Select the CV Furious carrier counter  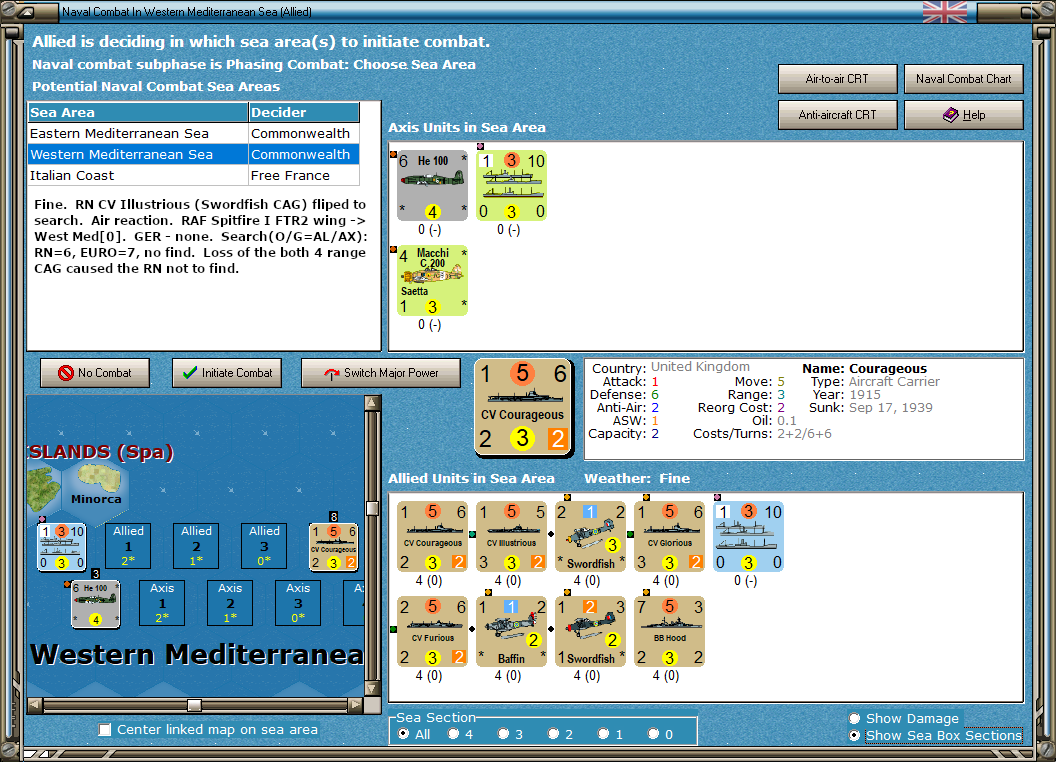coord(432,631)
